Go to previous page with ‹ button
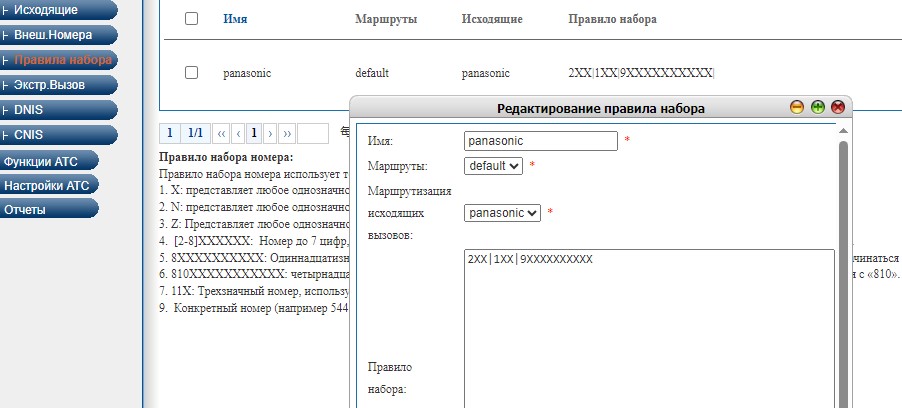The width and height of the screenshot is (902, 408). pyautogui.click(x=238, y=134)
